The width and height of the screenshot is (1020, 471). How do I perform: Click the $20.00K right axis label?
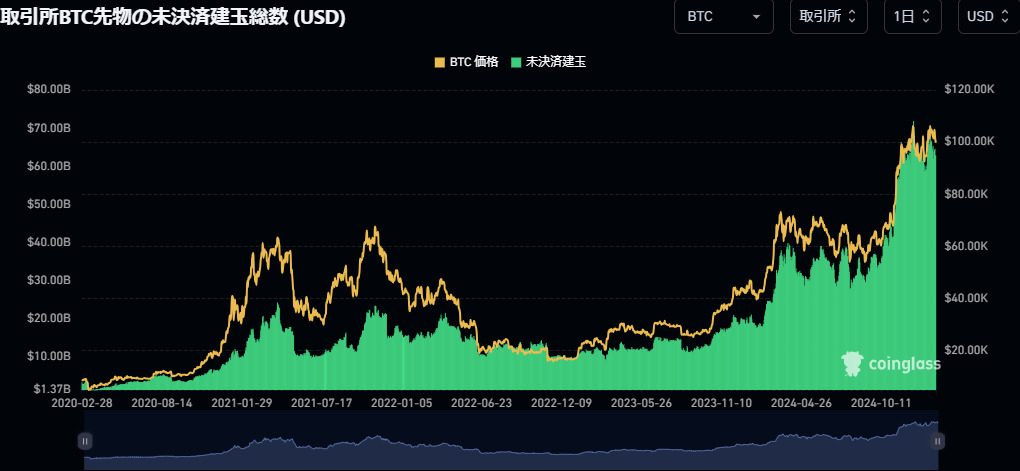[966, 350]
